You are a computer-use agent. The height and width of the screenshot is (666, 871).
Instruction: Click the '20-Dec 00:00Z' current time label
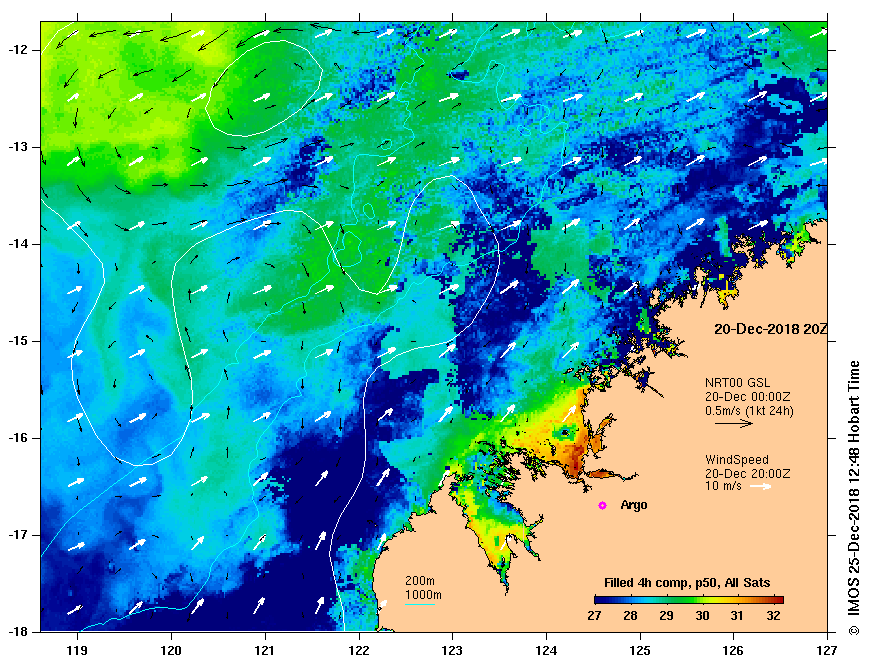tap(747, 397)
